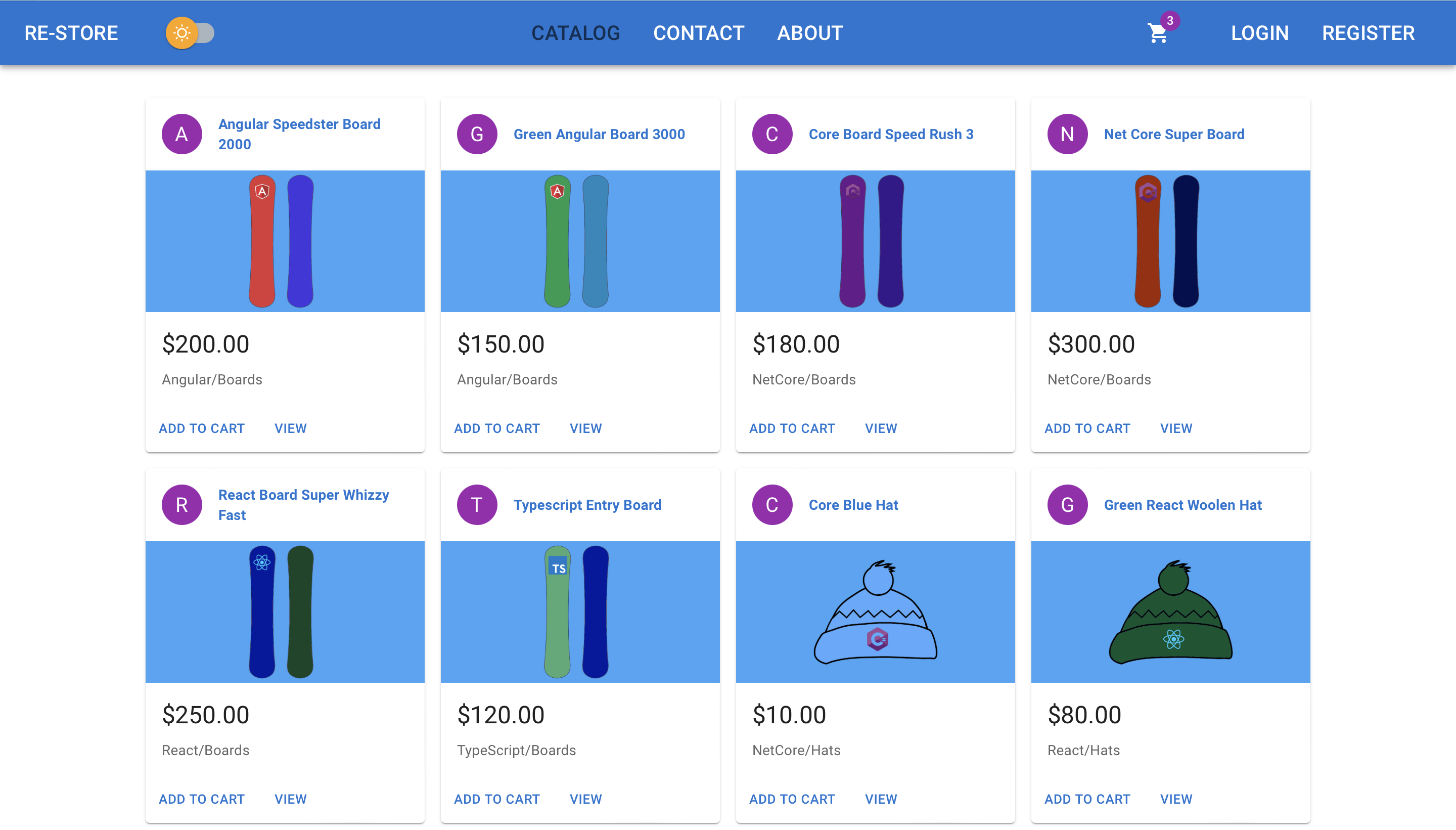1456x830 pixels.
Task: Click 'G' avatar of Green Angular Board 3000
Action: point(477,134)
